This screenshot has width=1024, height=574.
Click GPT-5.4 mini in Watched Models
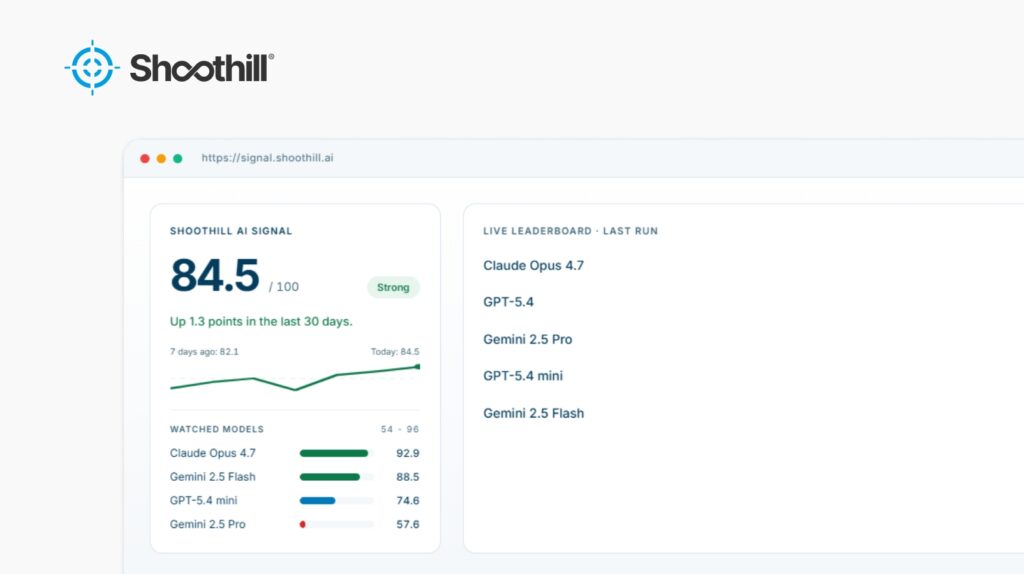[x=204, y=500]
